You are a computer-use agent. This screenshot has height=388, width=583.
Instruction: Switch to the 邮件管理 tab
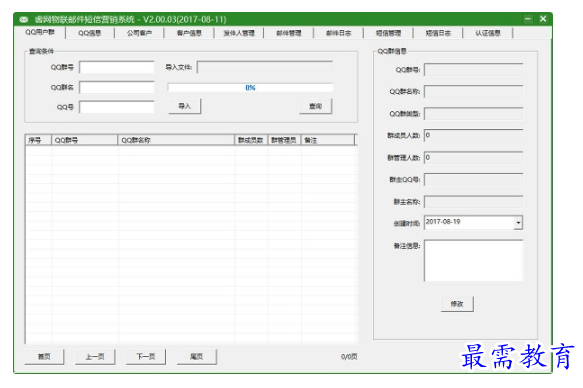[289, 33]
